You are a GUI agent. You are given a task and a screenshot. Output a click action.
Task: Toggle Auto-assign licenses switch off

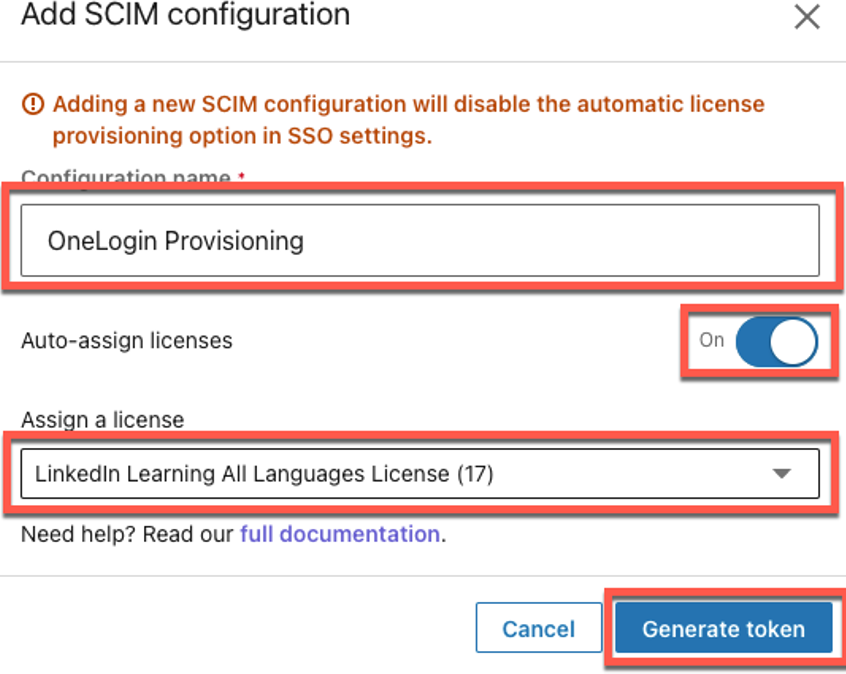(776, 342)
